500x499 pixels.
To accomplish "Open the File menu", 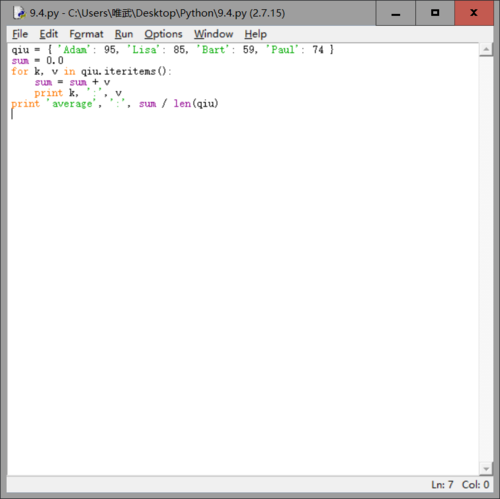I will click(20, 34).
